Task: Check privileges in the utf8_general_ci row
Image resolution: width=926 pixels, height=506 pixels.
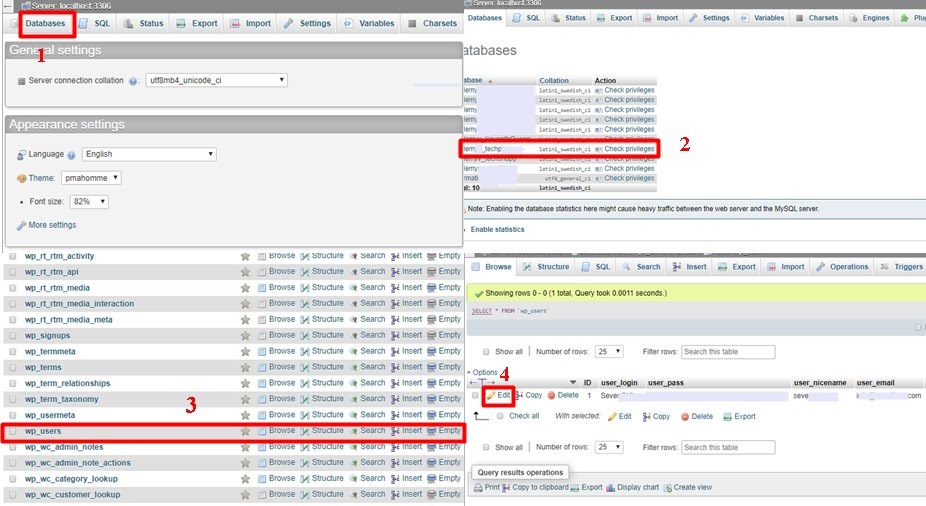Action: click(629, 178)
